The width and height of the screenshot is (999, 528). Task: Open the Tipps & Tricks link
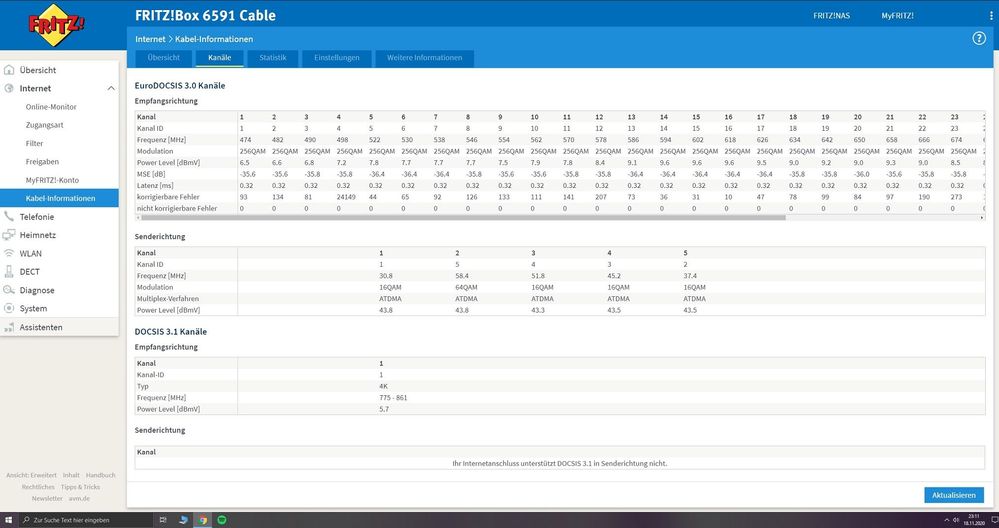tap(80, 487)
